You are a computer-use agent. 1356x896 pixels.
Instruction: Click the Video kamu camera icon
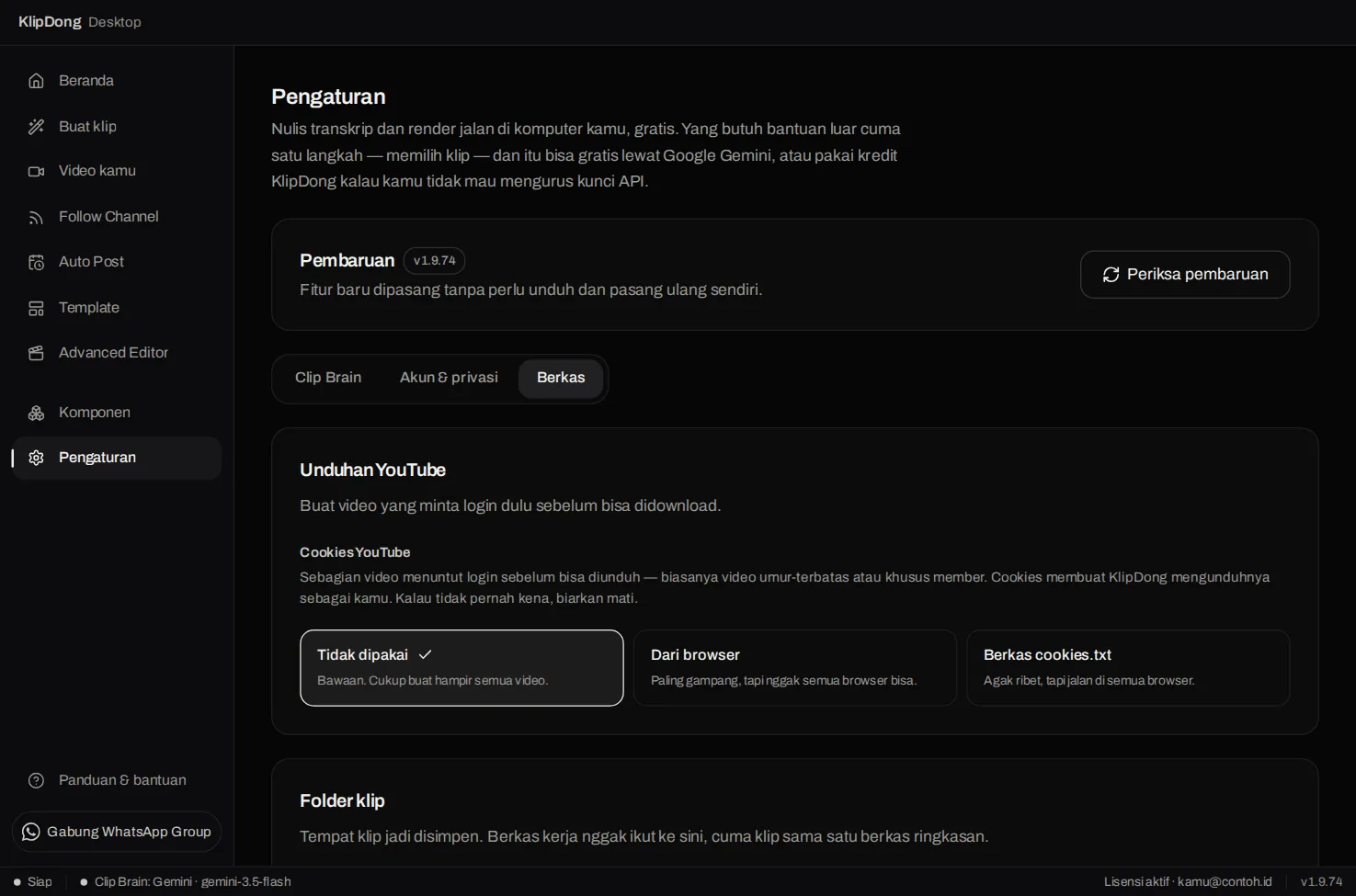[x=36, y=171]
